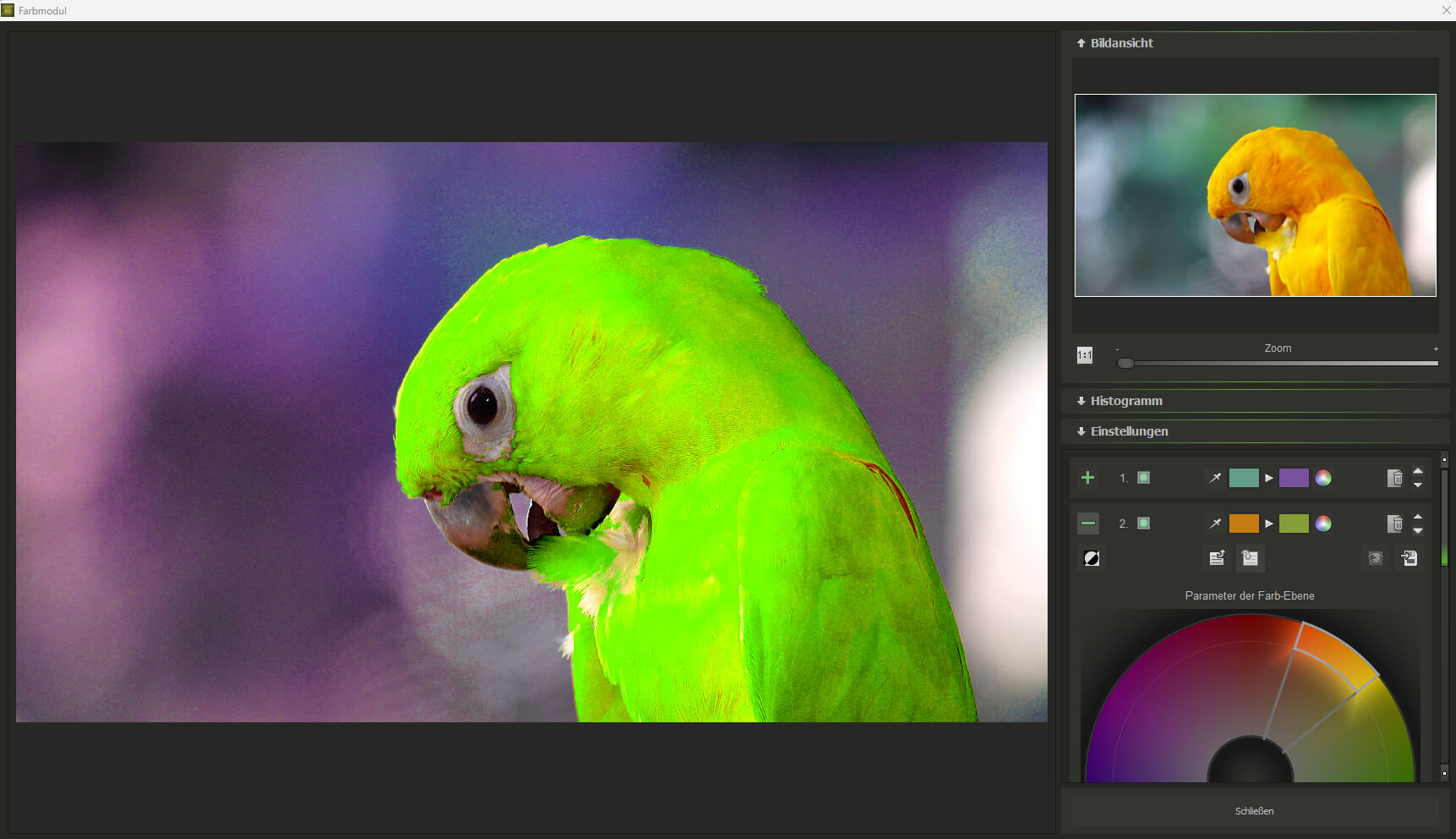Pick source color with layer 1 eyedropper

tap(1215, 478)
